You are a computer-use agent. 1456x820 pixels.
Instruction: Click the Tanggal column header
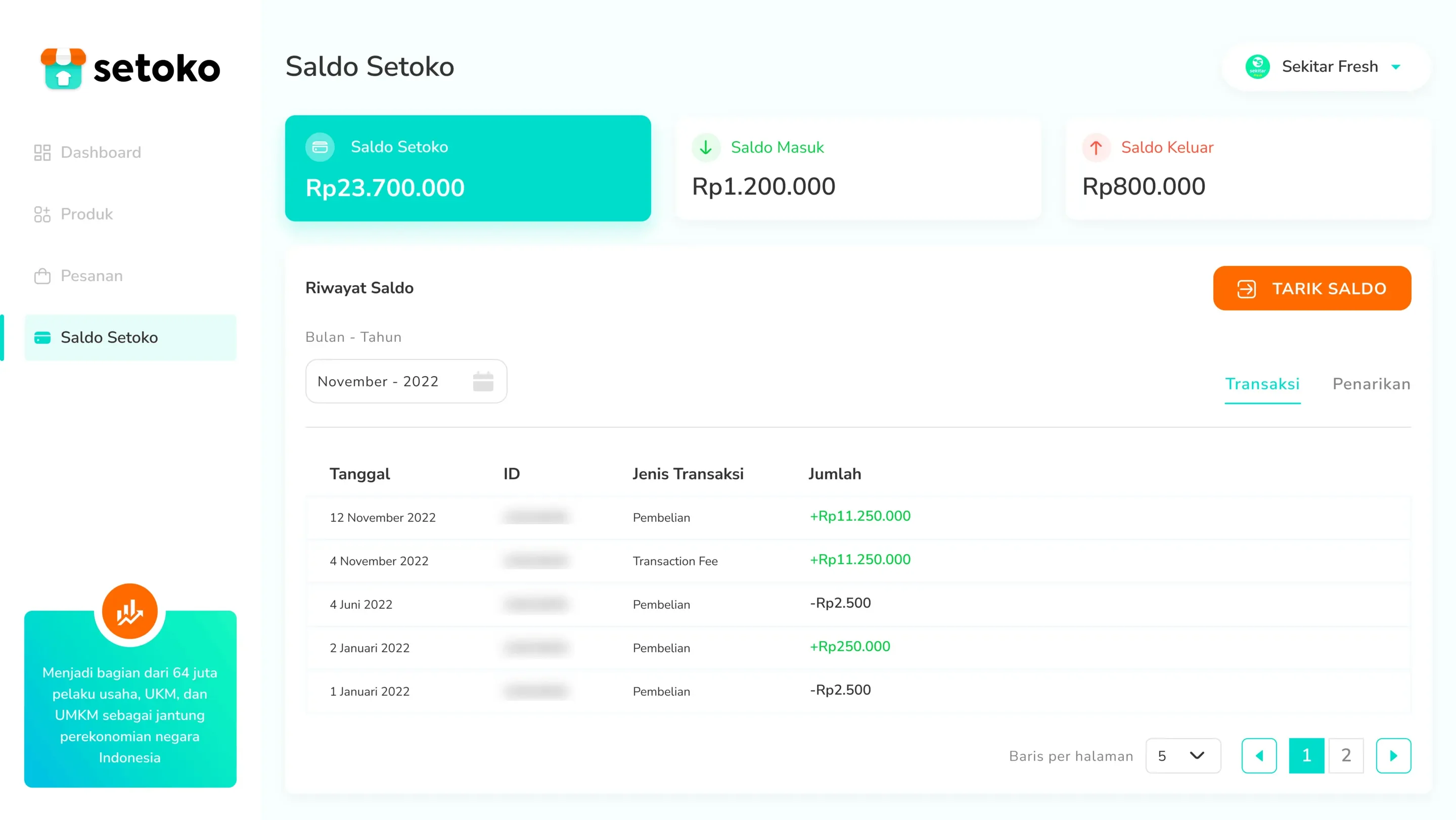click(x=360, y=474)
